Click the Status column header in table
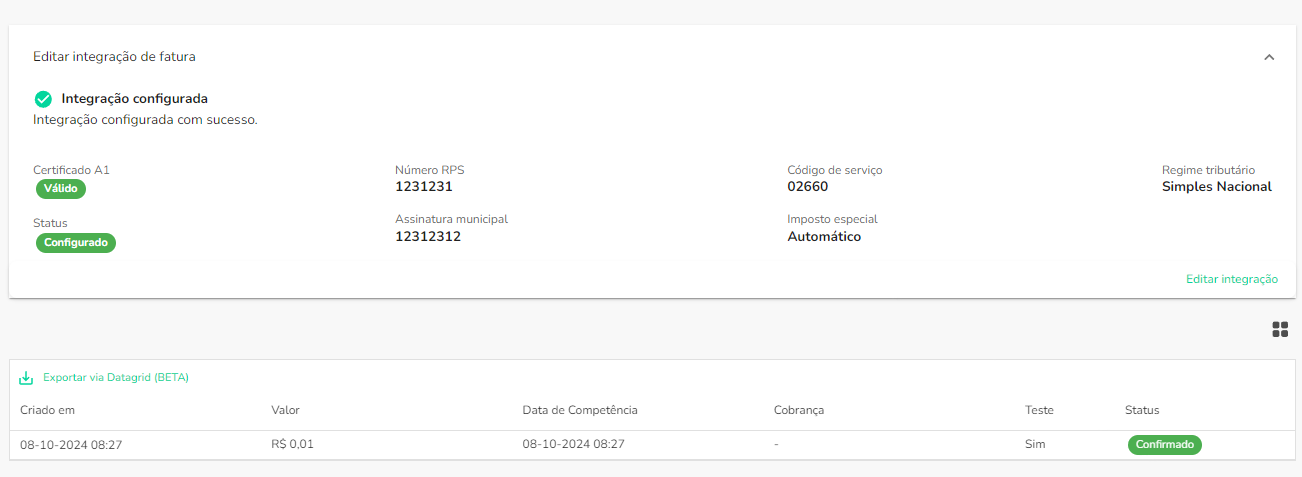 pos(1142,410)
